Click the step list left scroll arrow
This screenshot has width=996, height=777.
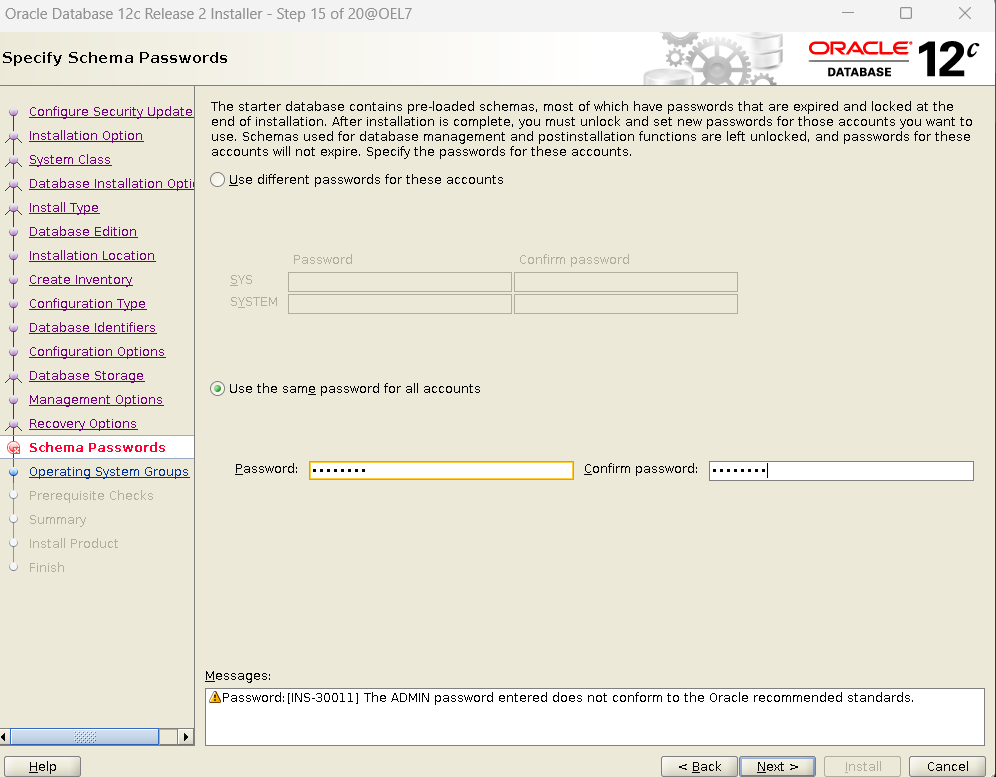pyautogui.click(x=4, y=737)
